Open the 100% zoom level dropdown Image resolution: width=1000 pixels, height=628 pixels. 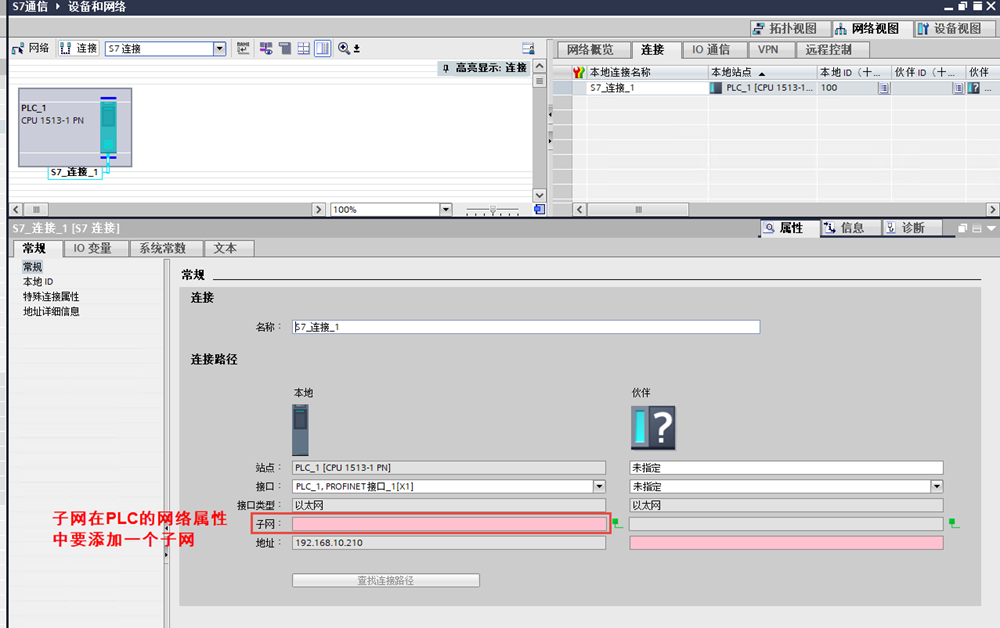pyautogui.click(x=446, y=210)
